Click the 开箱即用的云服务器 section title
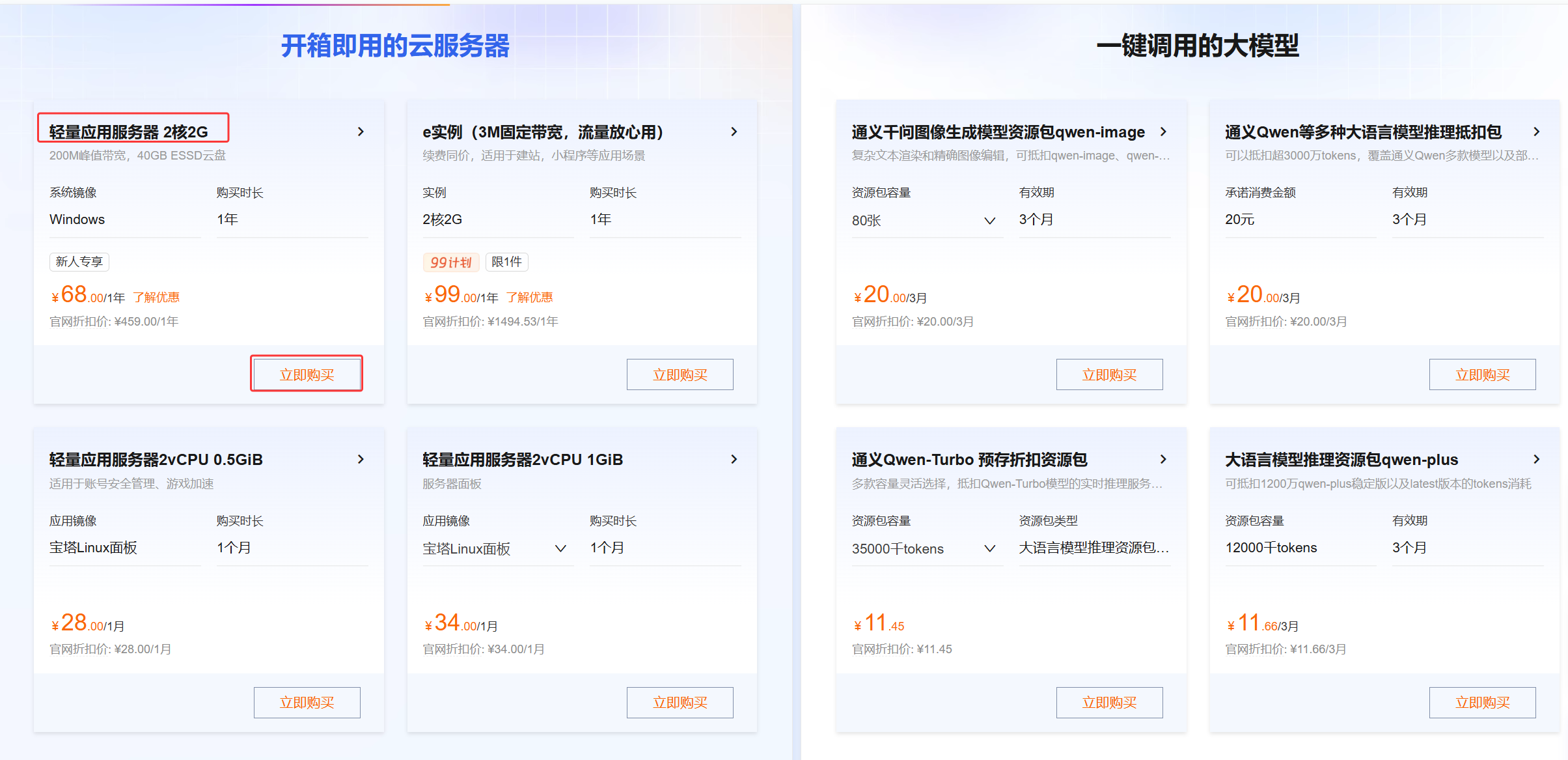Viewport: 1568px width, 760px height. 396,46
